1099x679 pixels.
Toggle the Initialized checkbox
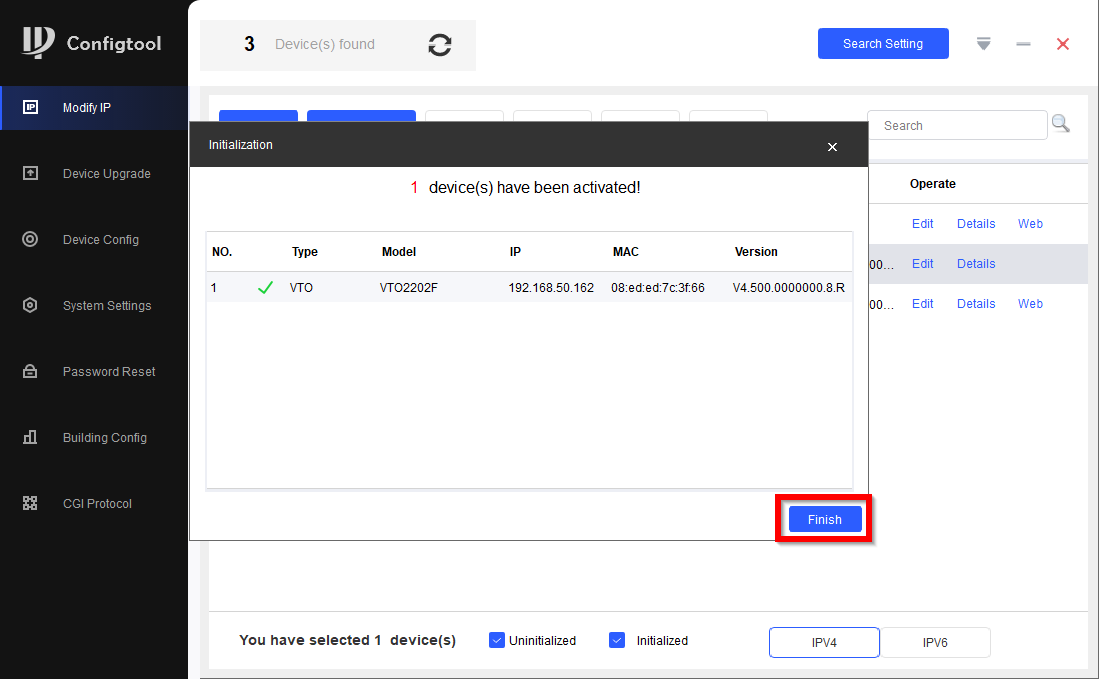(x=617, y=640)
